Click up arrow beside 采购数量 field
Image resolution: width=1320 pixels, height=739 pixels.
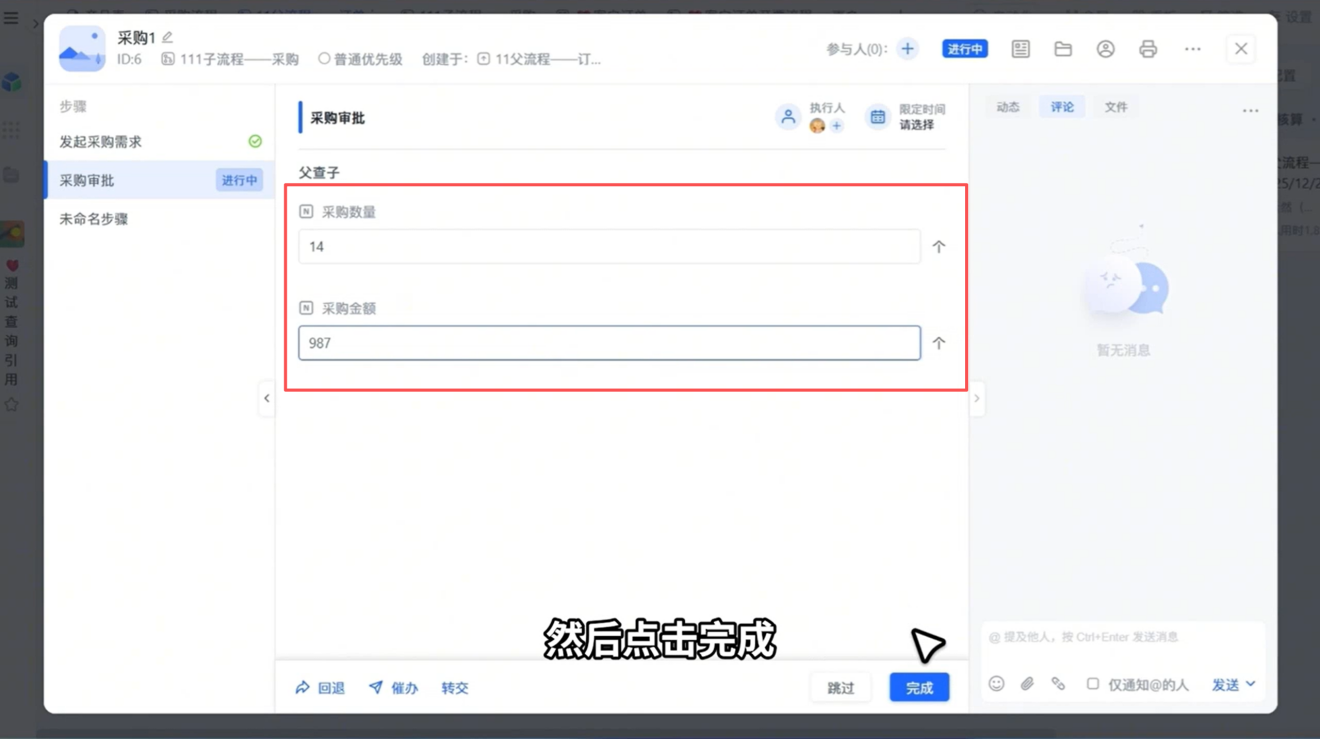[x=938, y=247]
